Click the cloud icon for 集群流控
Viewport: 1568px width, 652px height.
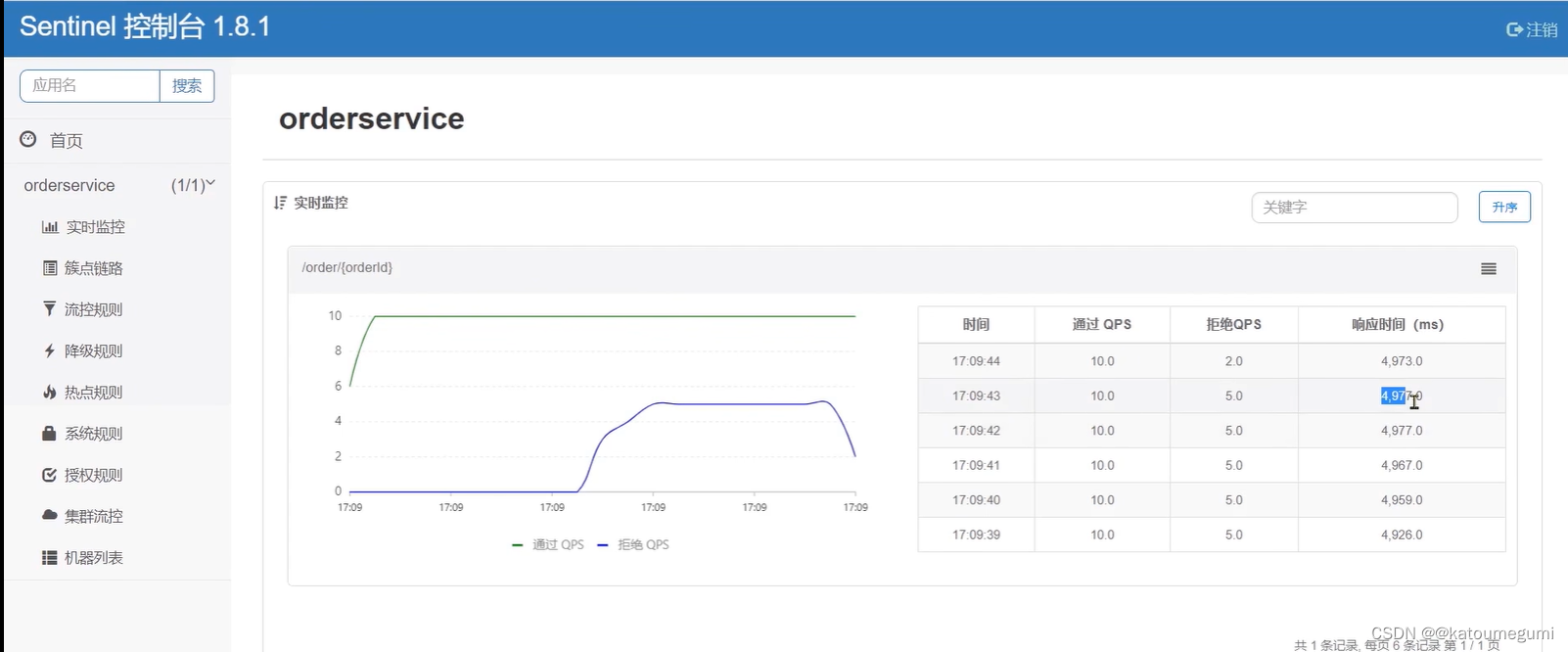(50, 515)
